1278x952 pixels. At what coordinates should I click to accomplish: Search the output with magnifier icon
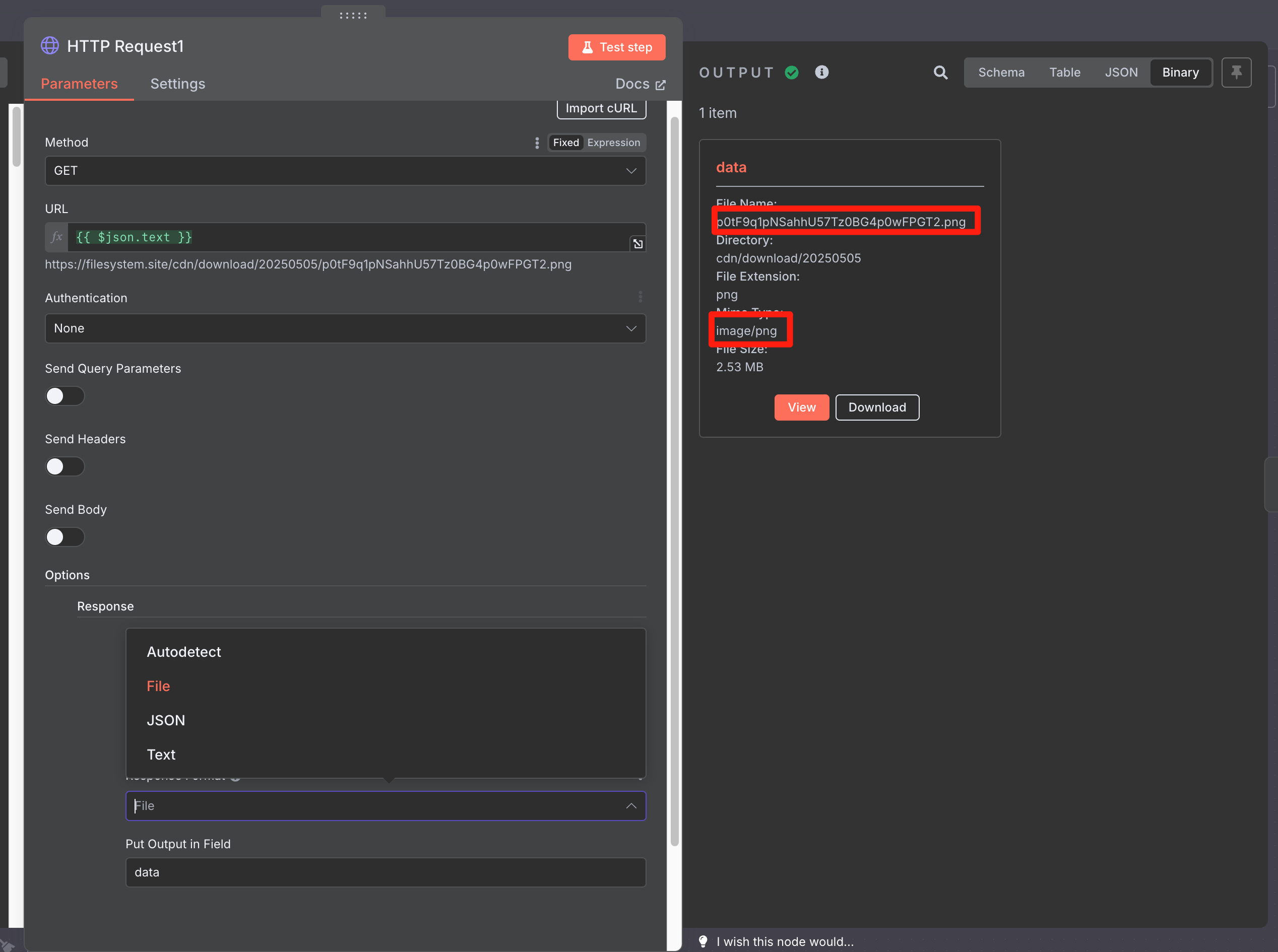point(940,73)
